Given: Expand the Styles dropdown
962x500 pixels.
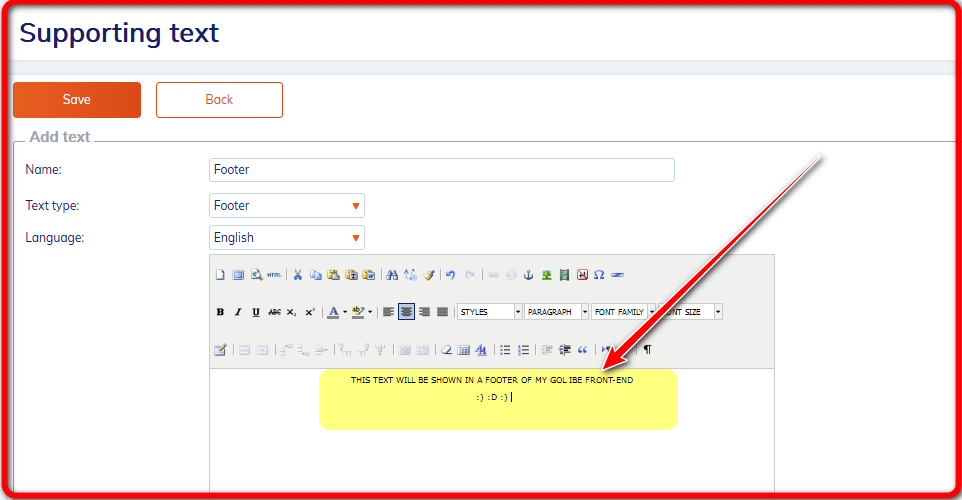Looking at the screenshot, I should click(490, 312).
